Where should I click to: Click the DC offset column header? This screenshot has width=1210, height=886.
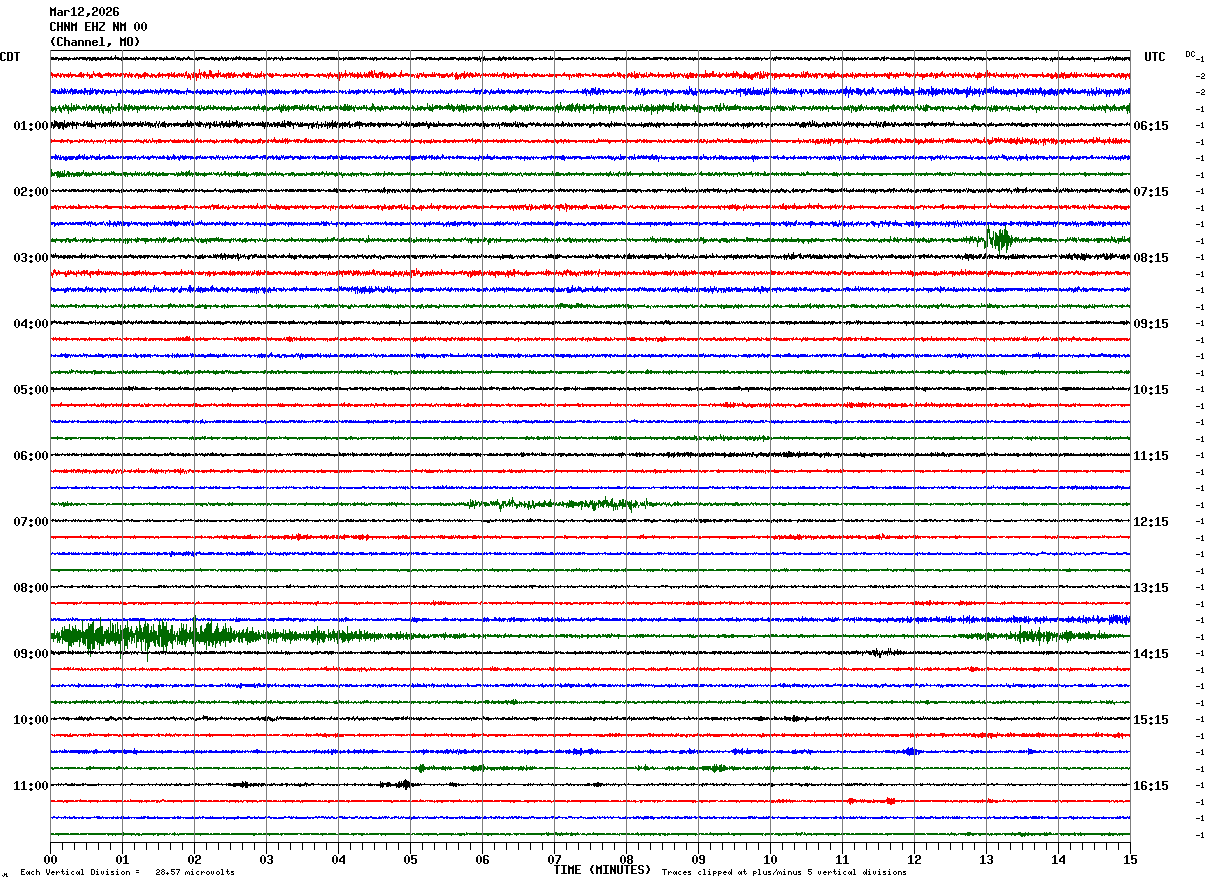(1190, 54)
